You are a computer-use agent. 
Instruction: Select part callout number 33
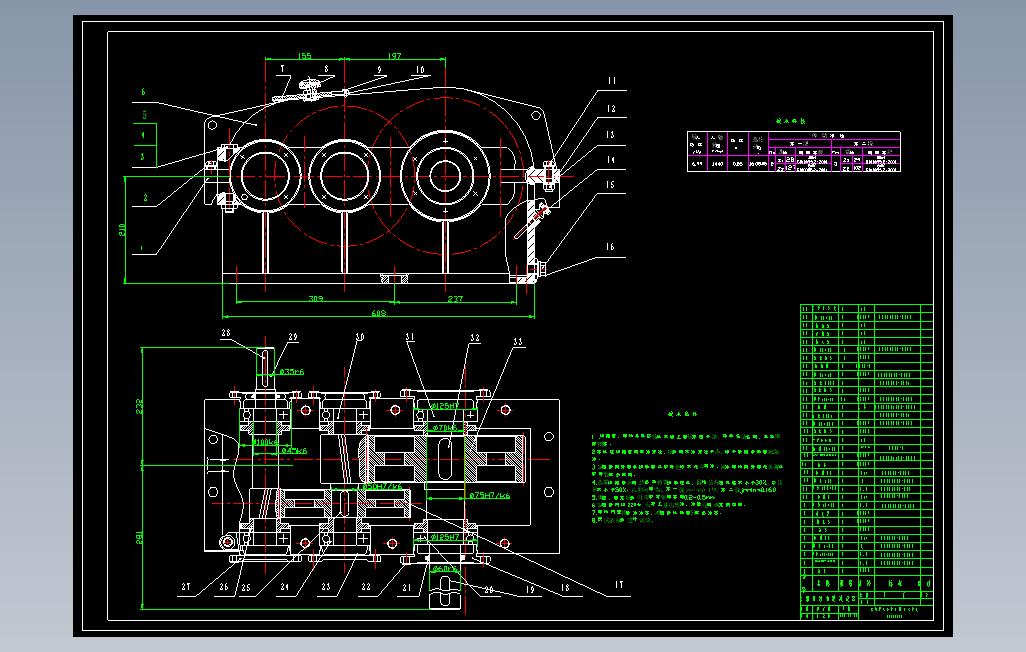[x=518, y=342]
